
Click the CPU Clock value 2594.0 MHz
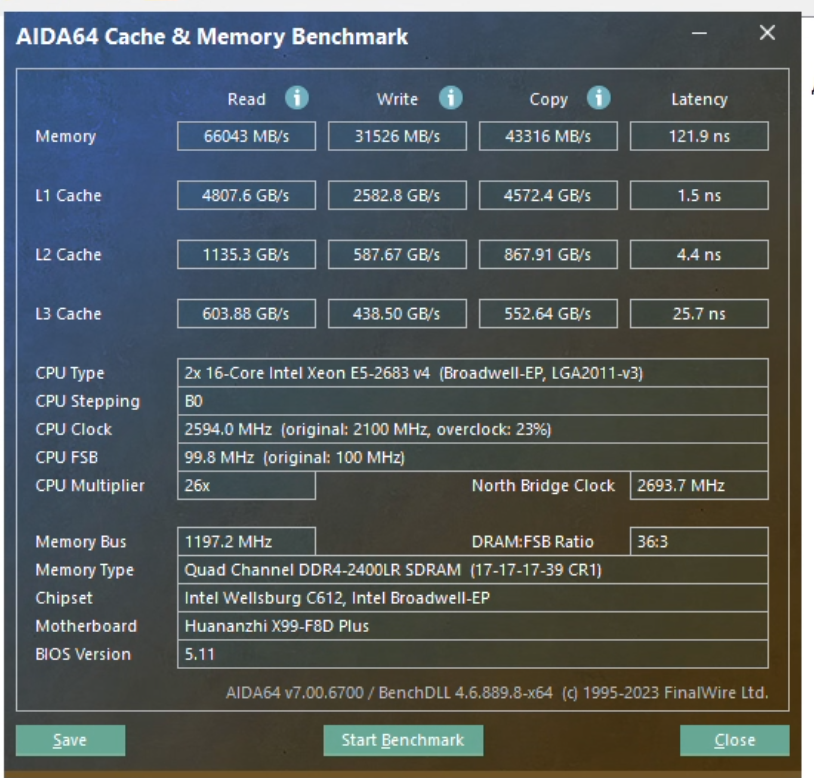coord(472,429)
